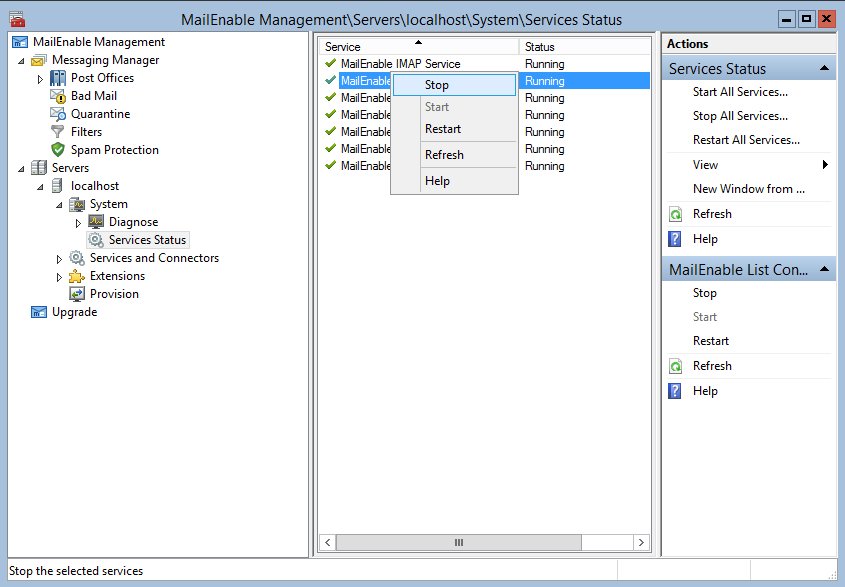The height and width of the screenshot is (587, 845).
Task: Click the Quarantine envelope icon
Action: click(58, 114)
